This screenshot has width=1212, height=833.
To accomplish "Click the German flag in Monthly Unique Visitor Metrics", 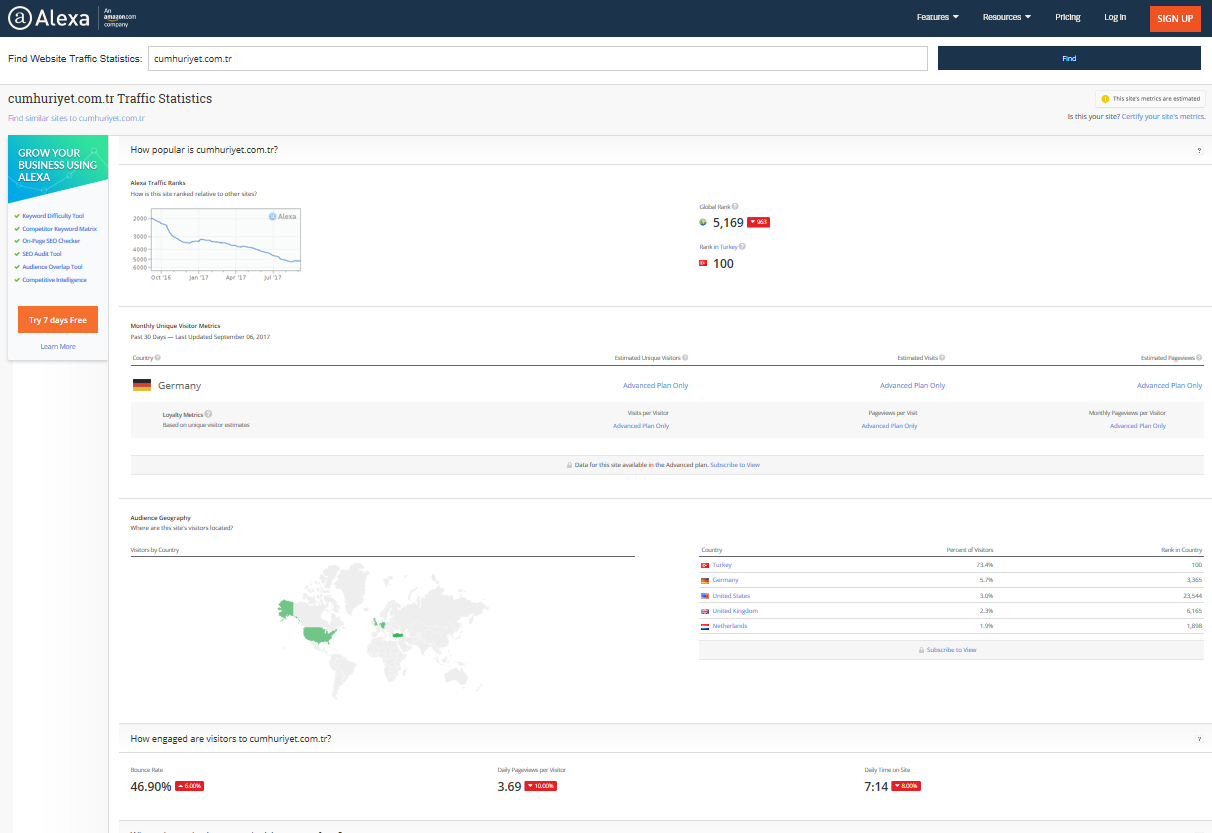I will coord(142,385).
